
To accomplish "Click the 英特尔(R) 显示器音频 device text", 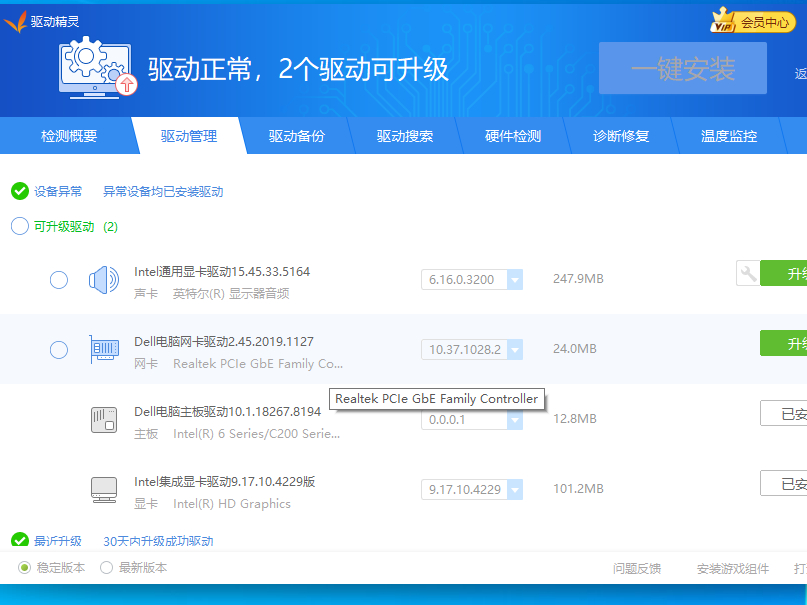I will (231, 294).
